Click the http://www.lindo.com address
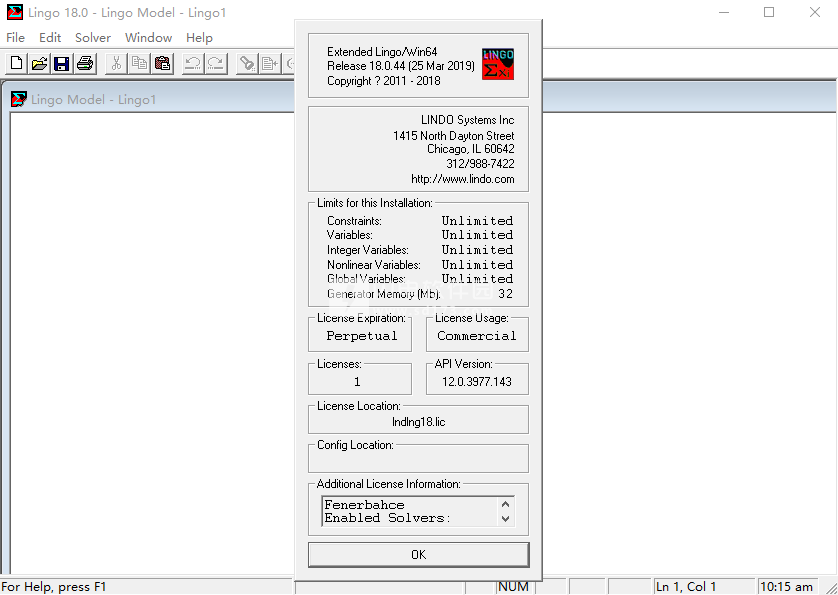The height and width of the screenshot is (595, 838). (463, 179)
